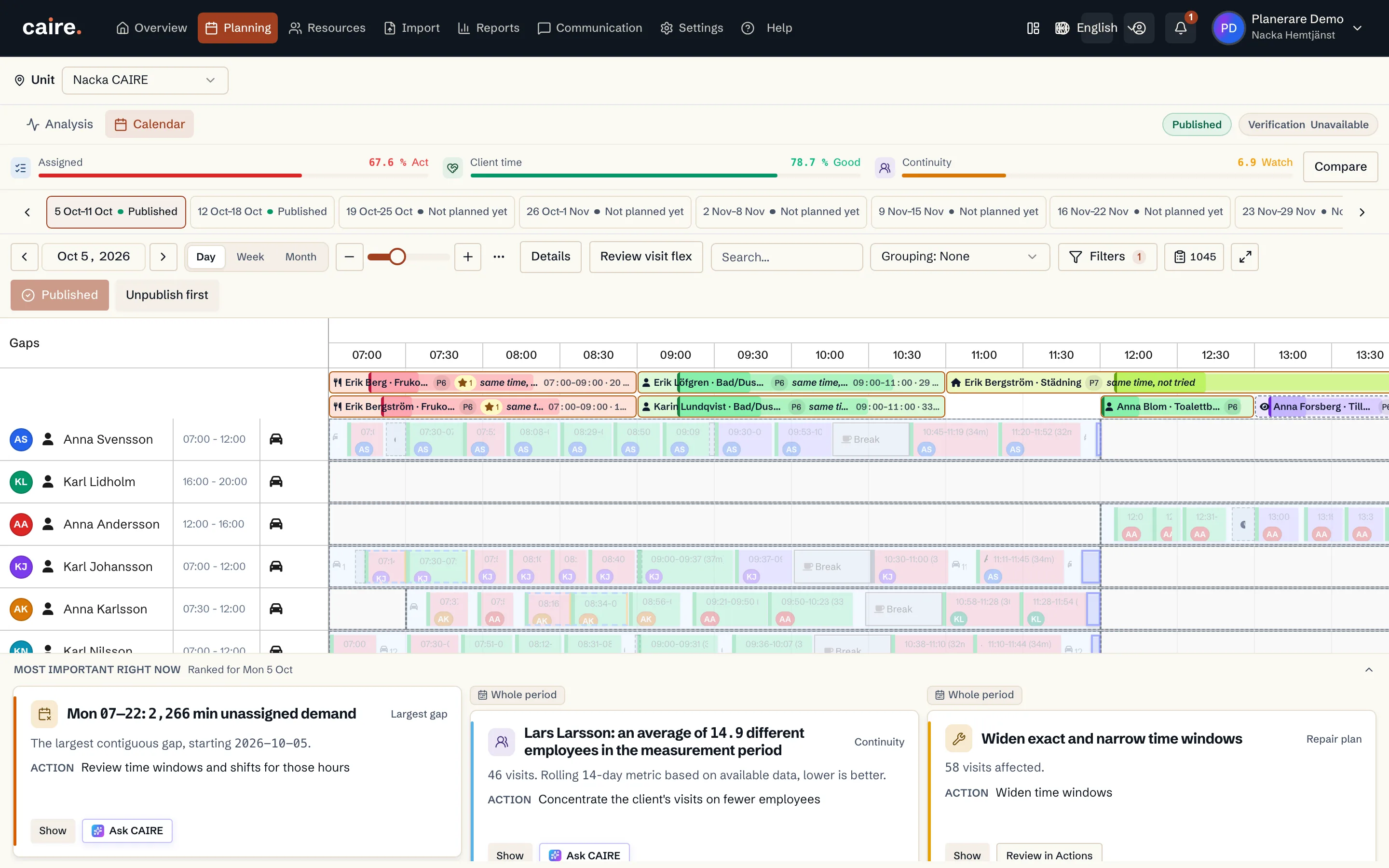Click the 1045 visits clipboard button
Screen dimensions: 1389x868
tap(1195, 257)
